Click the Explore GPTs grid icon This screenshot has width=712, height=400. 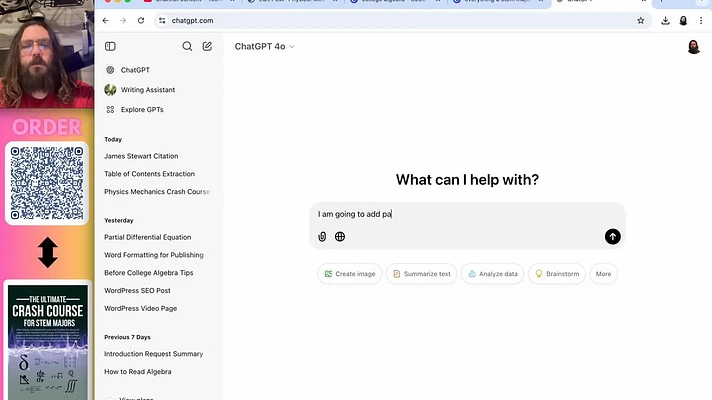110,109
